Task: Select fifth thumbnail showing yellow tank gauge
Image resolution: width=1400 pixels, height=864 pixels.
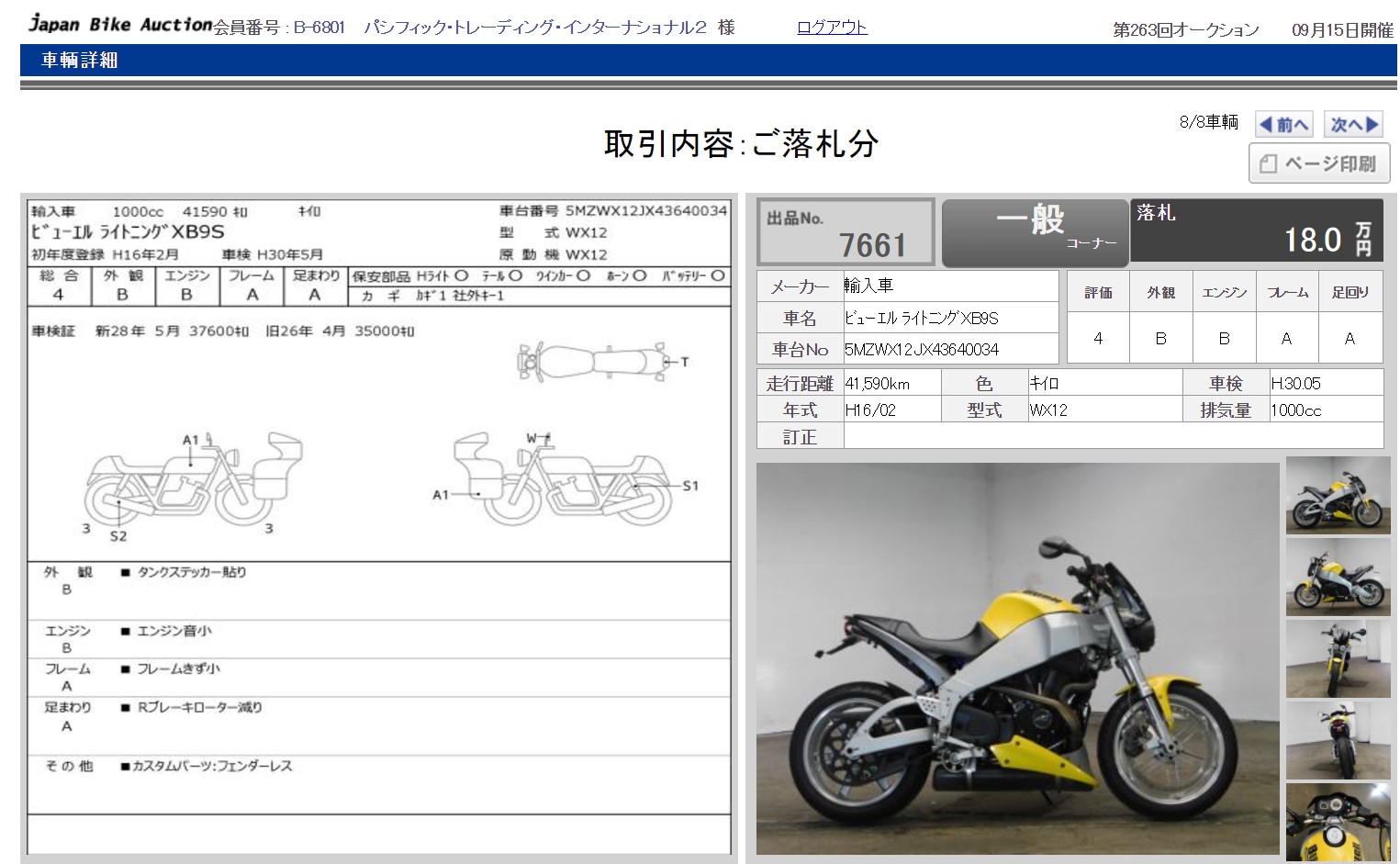Action: tap(1338, 822)
